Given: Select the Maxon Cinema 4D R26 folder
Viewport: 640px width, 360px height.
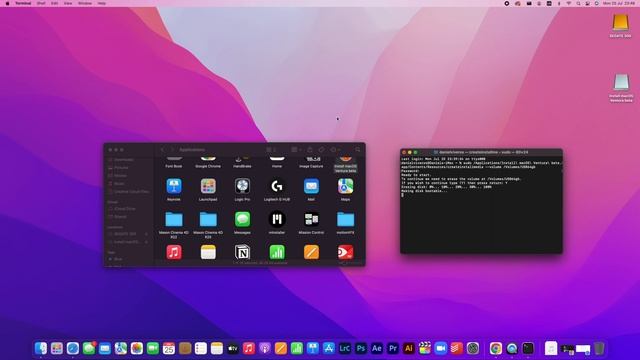Looking at the screenshot, I should 208,219.
